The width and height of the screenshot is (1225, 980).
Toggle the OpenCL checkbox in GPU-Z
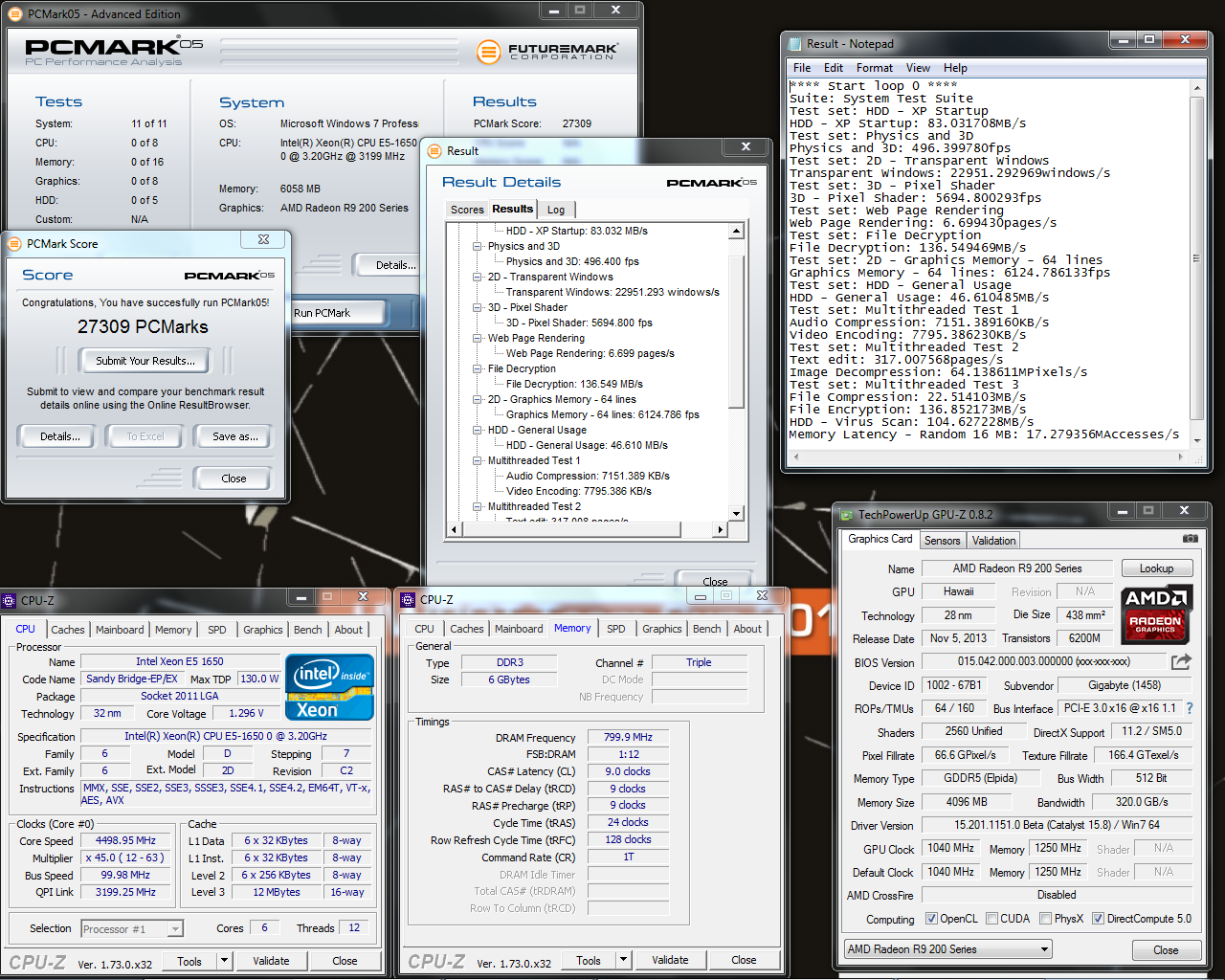pos(931,919)
